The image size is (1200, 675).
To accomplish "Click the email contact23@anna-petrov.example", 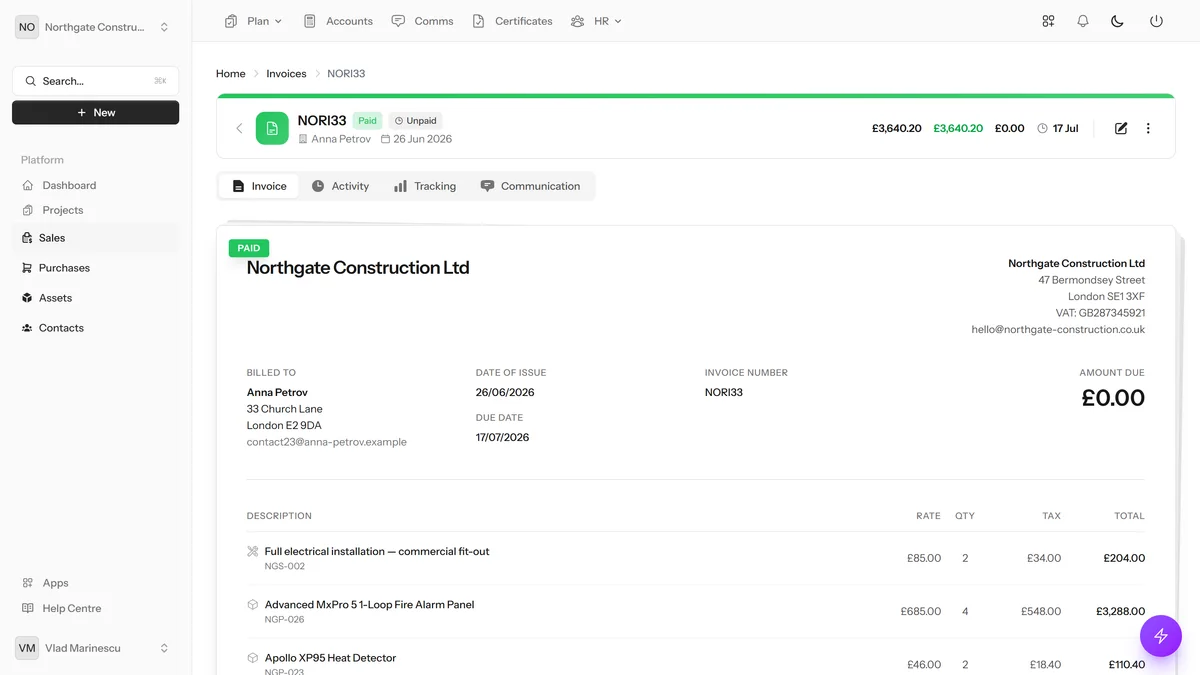I will click(x=327, y=442).
